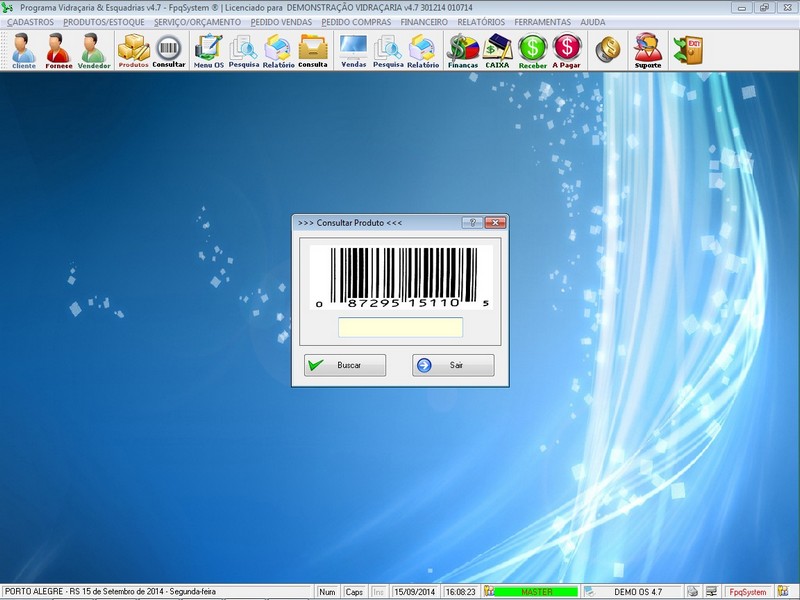Open the Receber green dollar icon
Image resolution: width=800 pixels, height=600 pixels.
(x=533, y=49)
